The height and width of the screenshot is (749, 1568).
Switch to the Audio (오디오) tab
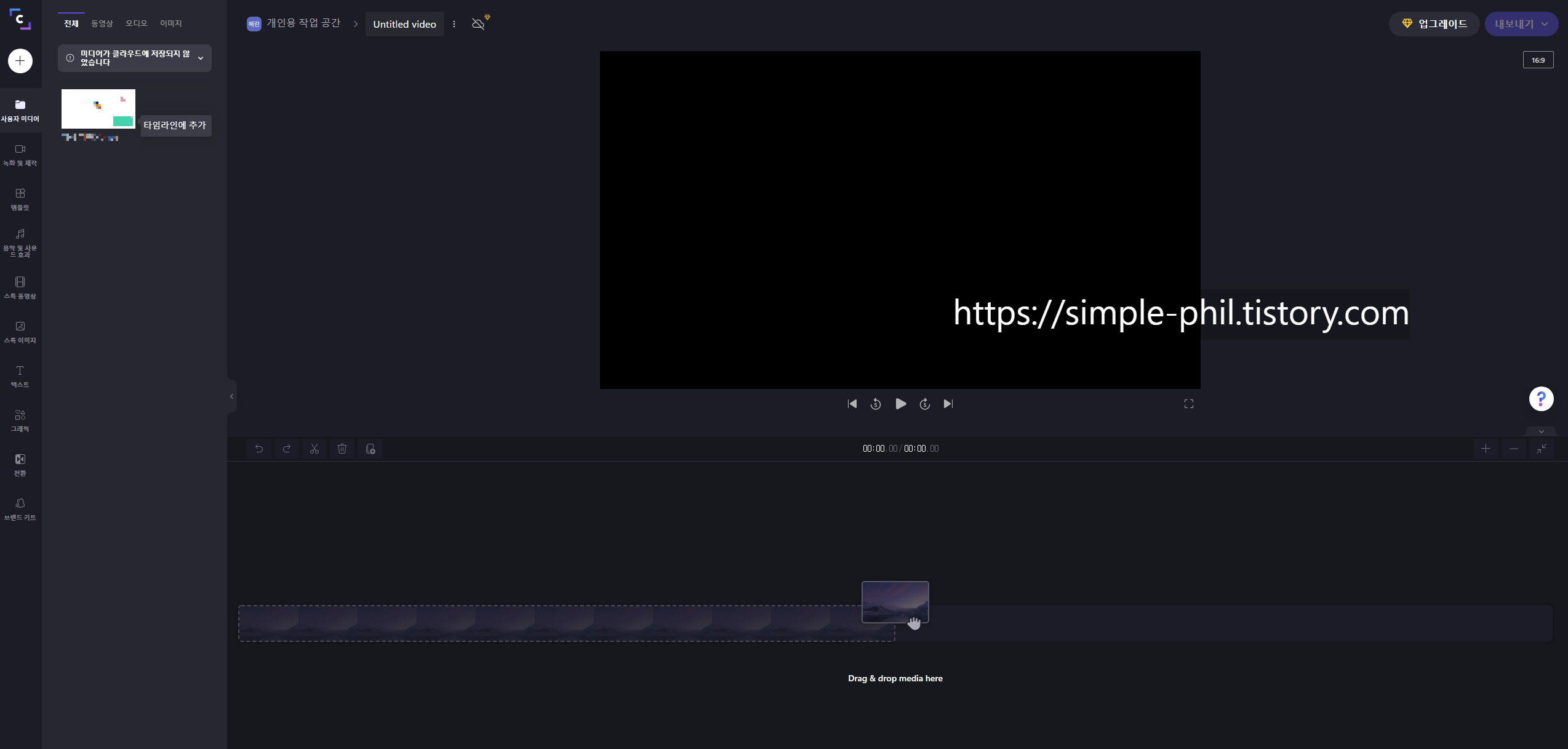pos(136,23)
